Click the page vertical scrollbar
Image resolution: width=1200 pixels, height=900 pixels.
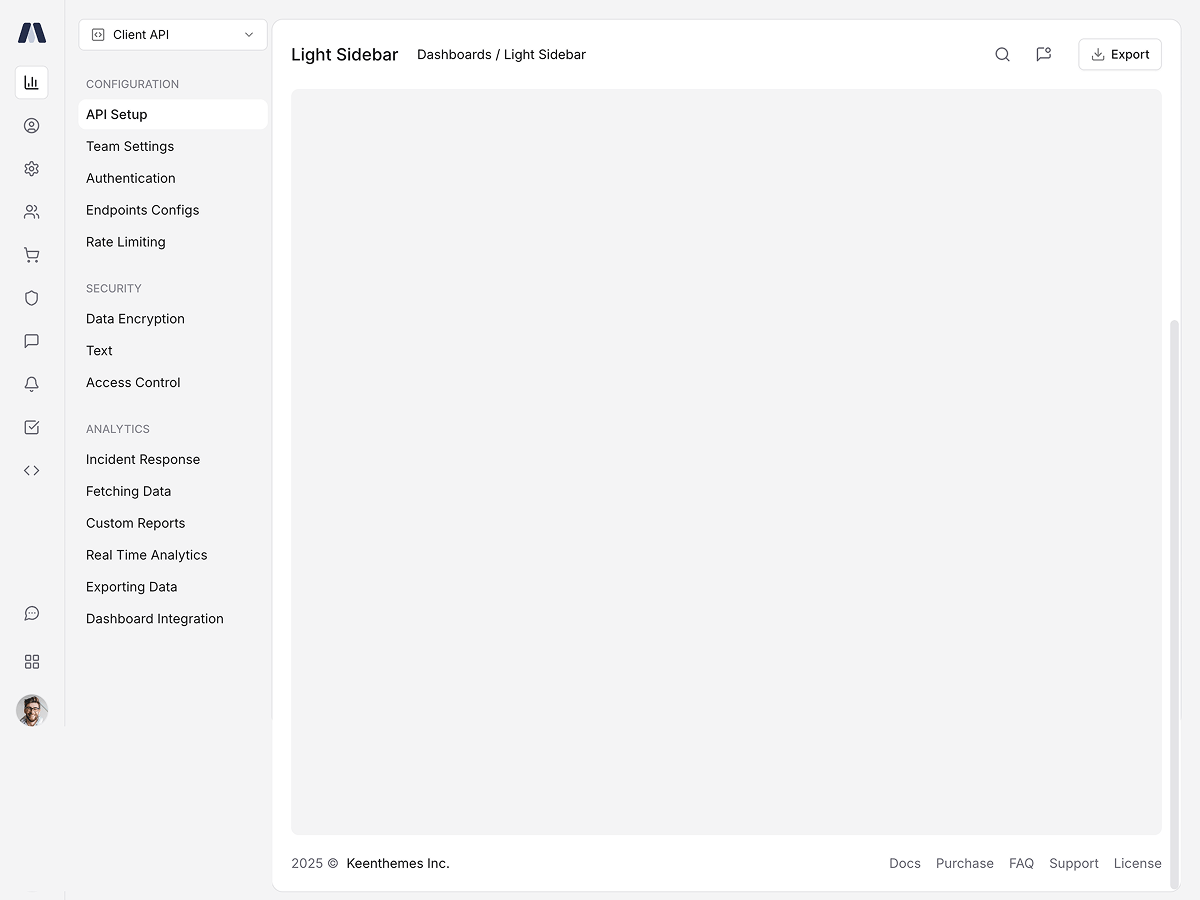tap(1175, 600)
